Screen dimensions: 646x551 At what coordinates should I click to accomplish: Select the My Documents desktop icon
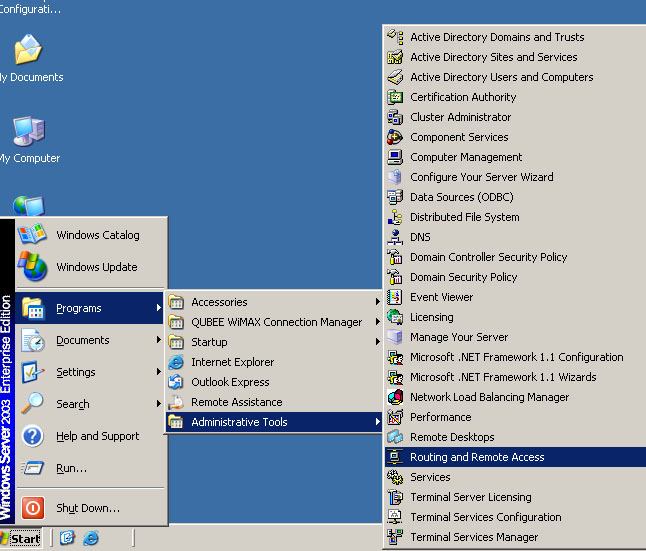(30, 58)
